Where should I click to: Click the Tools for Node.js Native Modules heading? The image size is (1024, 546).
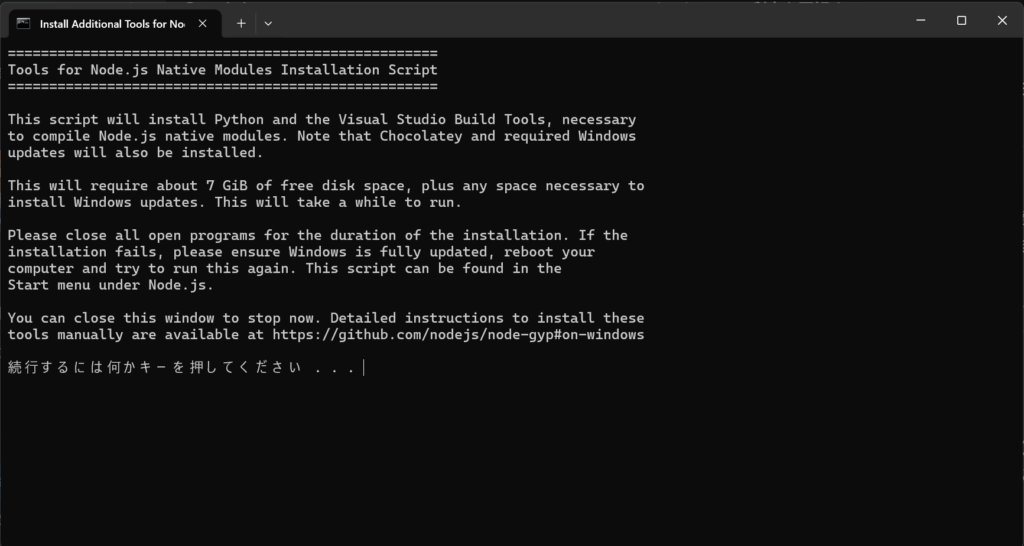coord(222,70)
